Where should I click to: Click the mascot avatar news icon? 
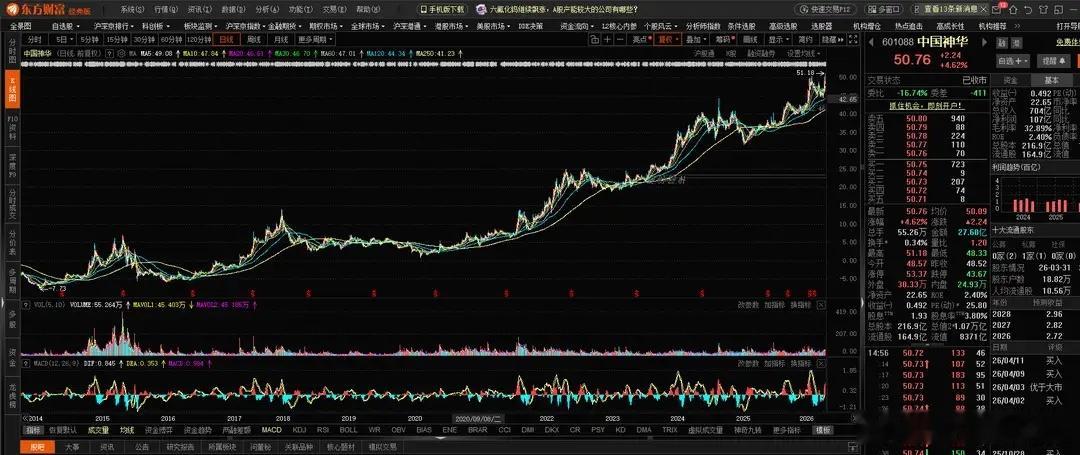480,10
